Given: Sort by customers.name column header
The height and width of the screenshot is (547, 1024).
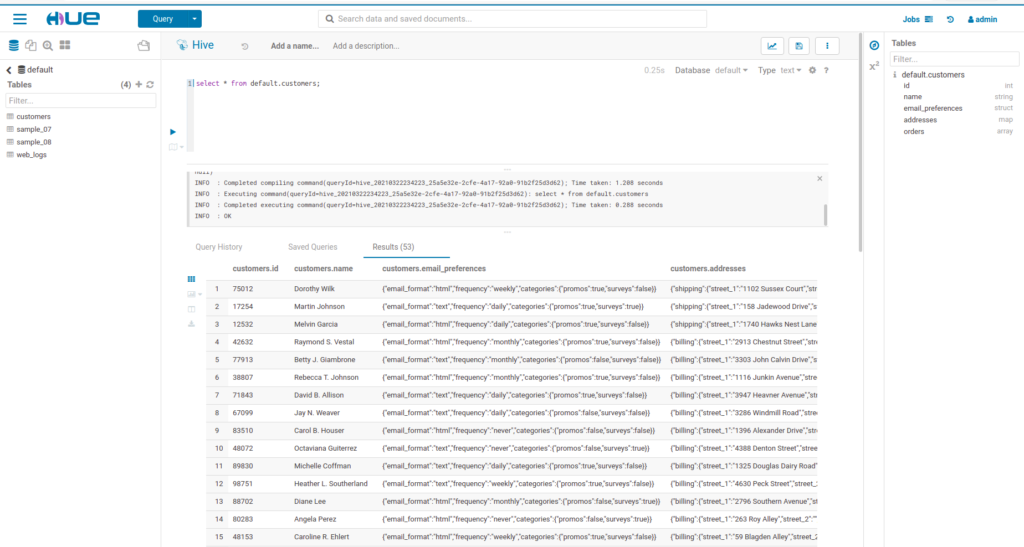Looking at the screenshot, I should click(323, 268).
